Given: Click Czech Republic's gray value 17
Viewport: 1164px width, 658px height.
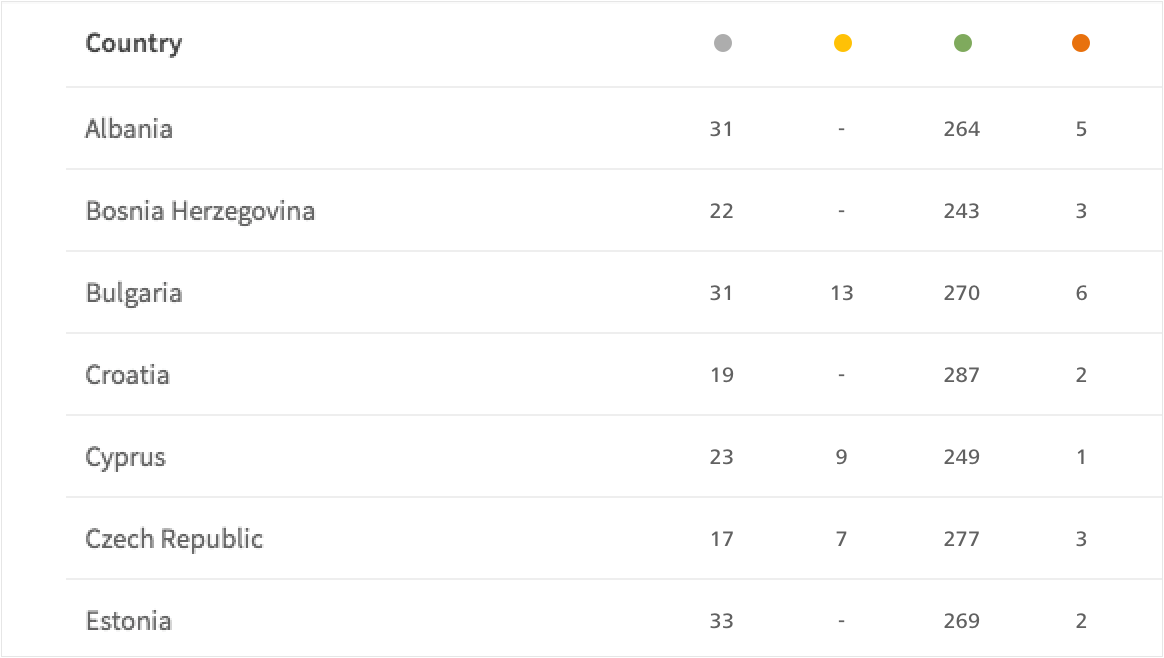Looking at the screenshot, I should point(722,539).
